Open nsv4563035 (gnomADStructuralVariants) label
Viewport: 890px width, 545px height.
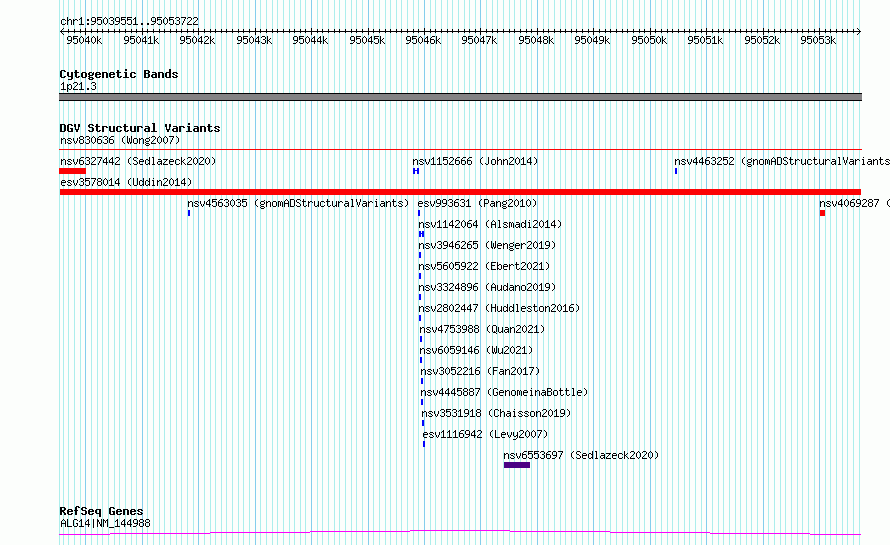coord(298,203)
